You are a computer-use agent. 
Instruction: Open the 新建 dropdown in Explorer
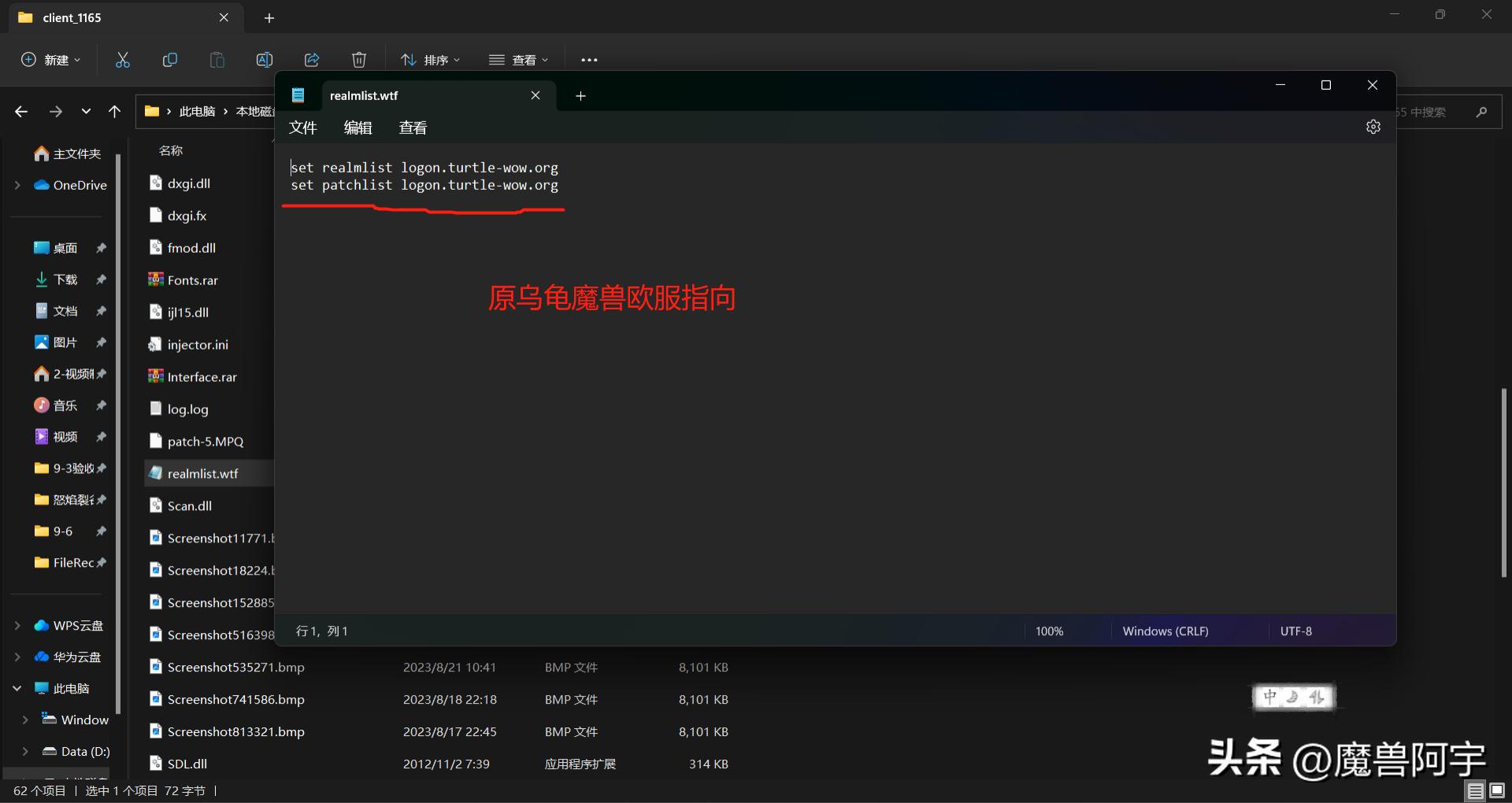point(50,60)
